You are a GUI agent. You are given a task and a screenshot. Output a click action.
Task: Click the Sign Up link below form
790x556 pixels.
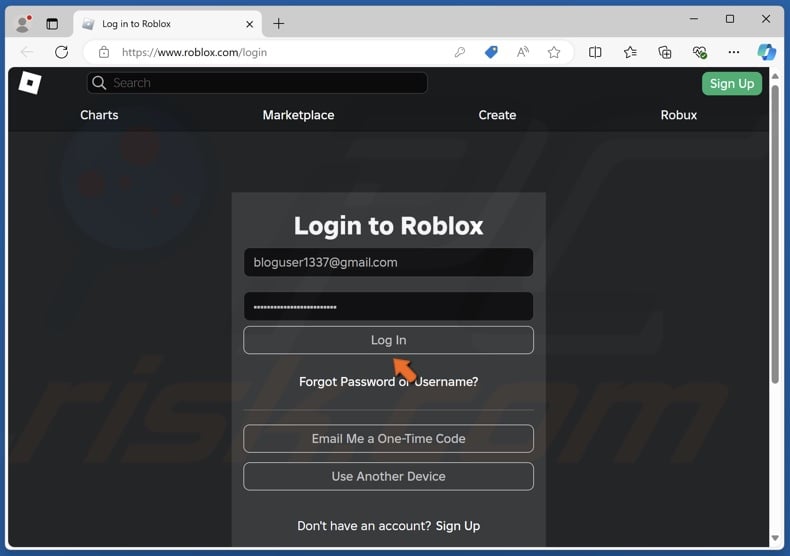457,526
